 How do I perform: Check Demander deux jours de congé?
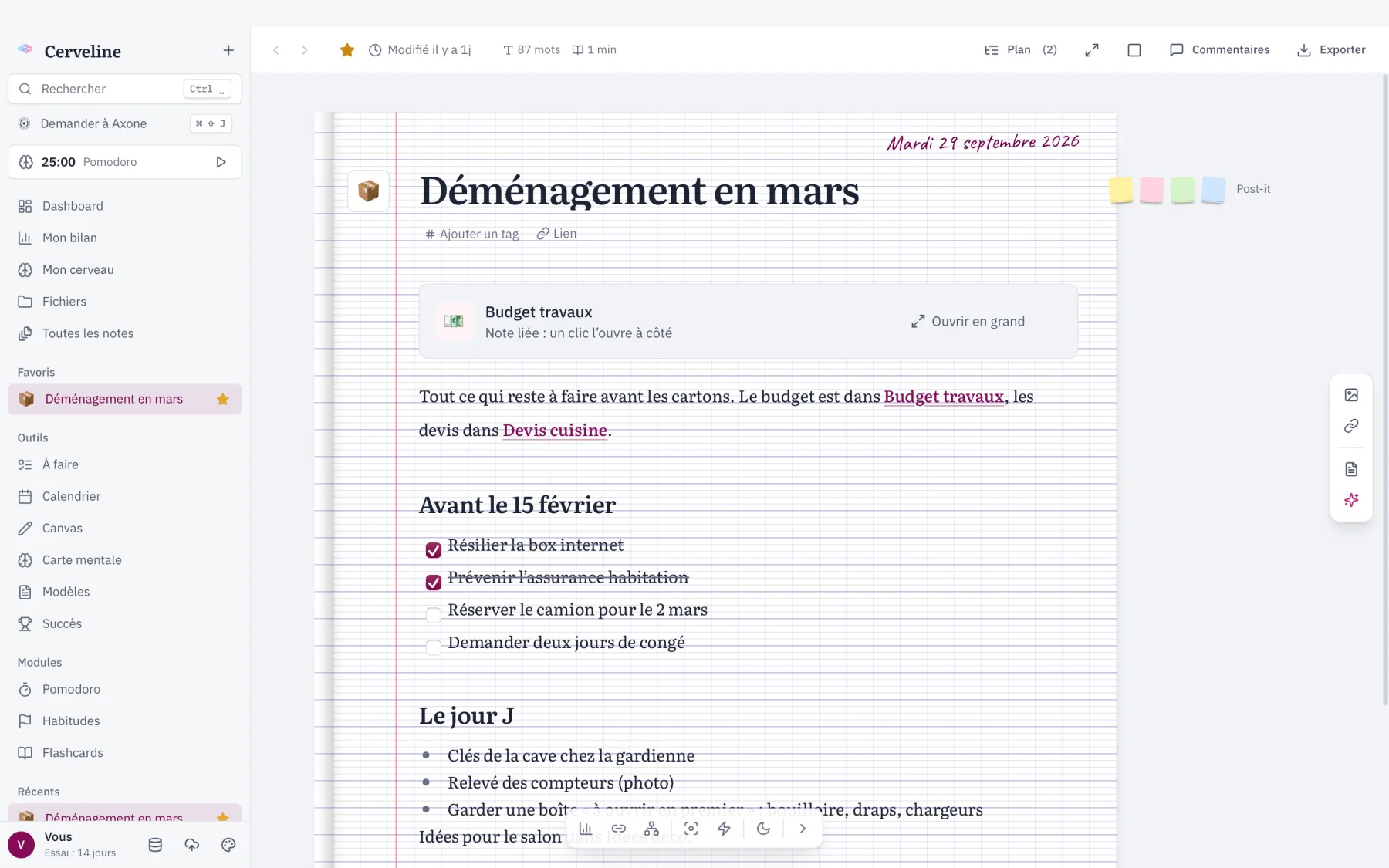pos(434,647)
